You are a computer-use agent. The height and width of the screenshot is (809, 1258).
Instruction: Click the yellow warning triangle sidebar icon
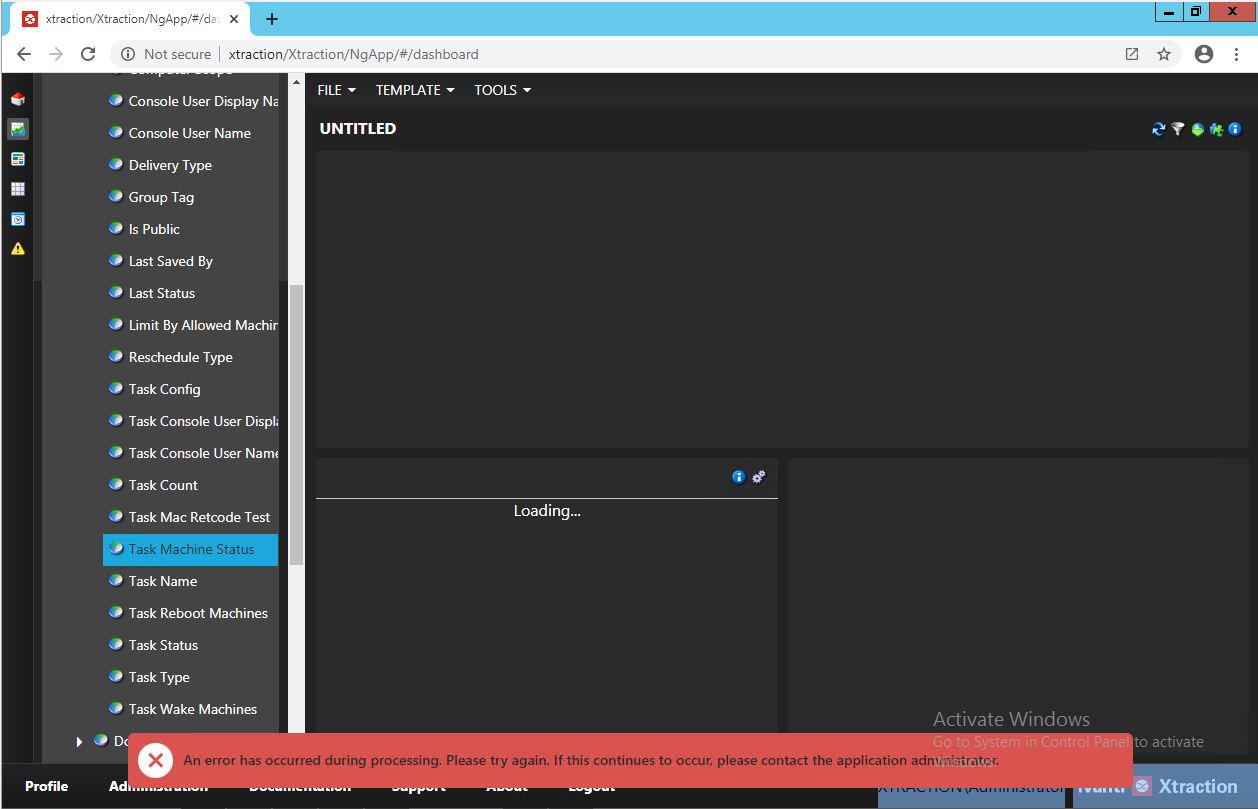pos(17,249)
